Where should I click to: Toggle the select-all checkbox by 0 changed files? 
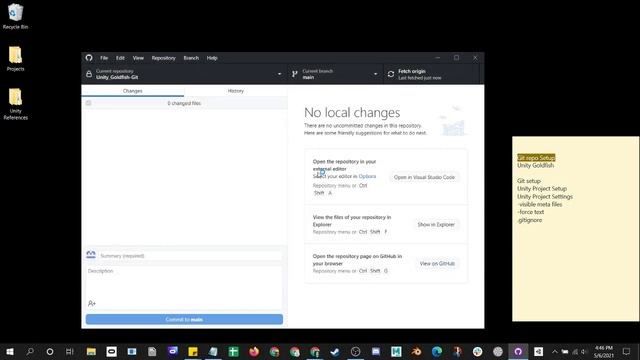point(89,103)
